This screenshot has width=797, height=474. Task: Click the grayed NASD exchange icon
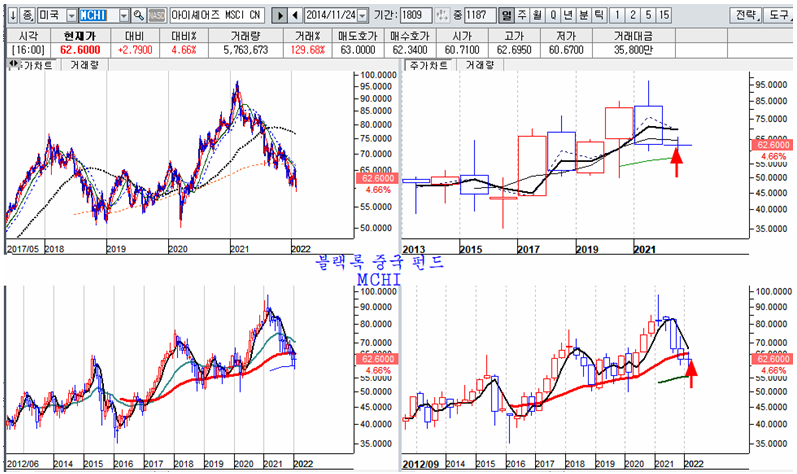click(157, 16)
